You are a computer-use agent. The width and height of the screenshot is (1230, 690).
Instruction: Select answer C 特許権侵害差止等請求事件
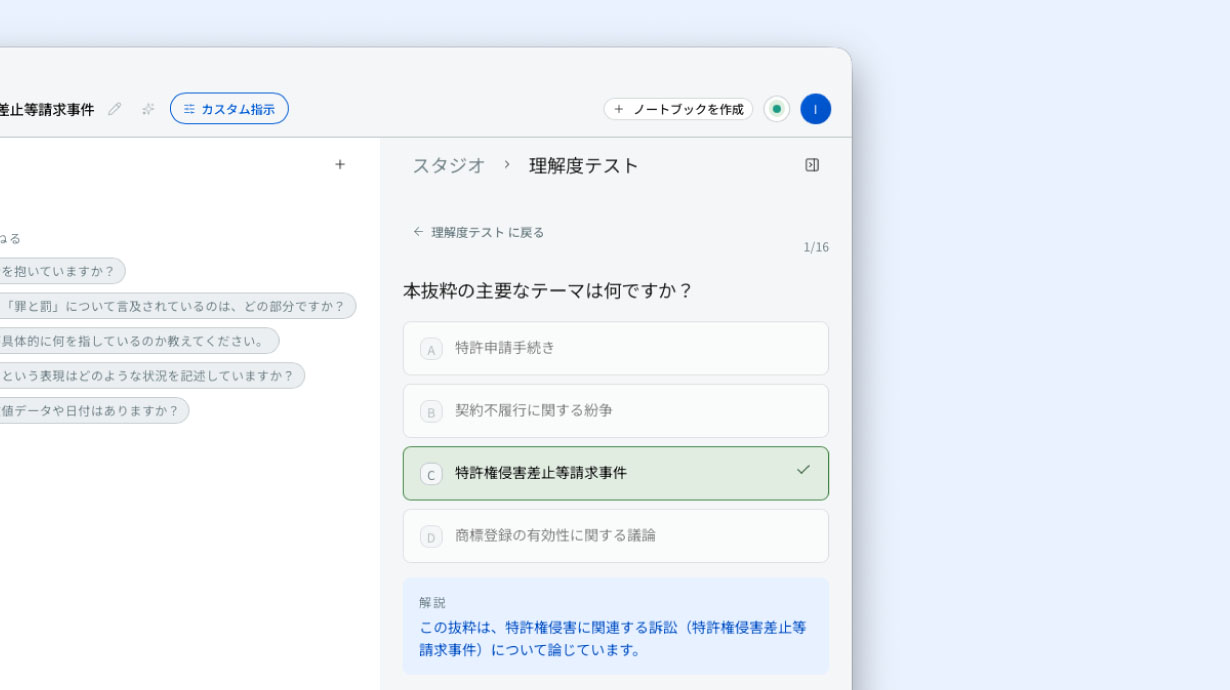616,473
